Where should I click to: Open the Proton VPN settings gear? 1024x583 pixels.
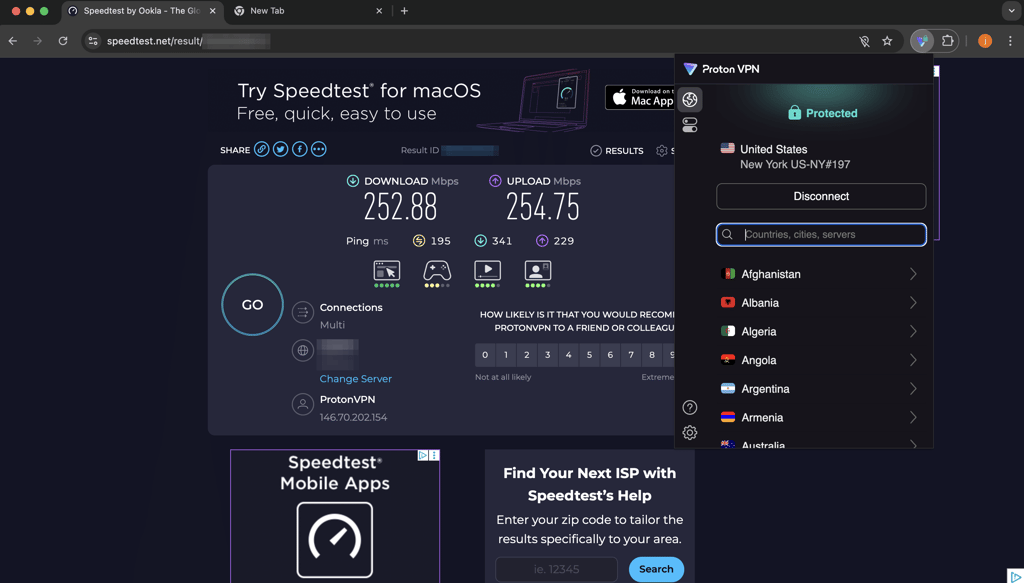690,432
